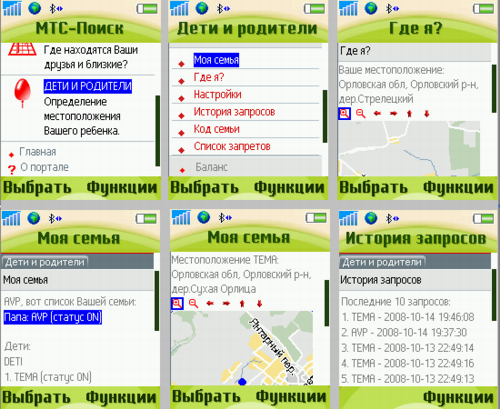500x409 pixels.
Task: Click the scrollbar on the Дети и родители menu
Action: (325, 117)
